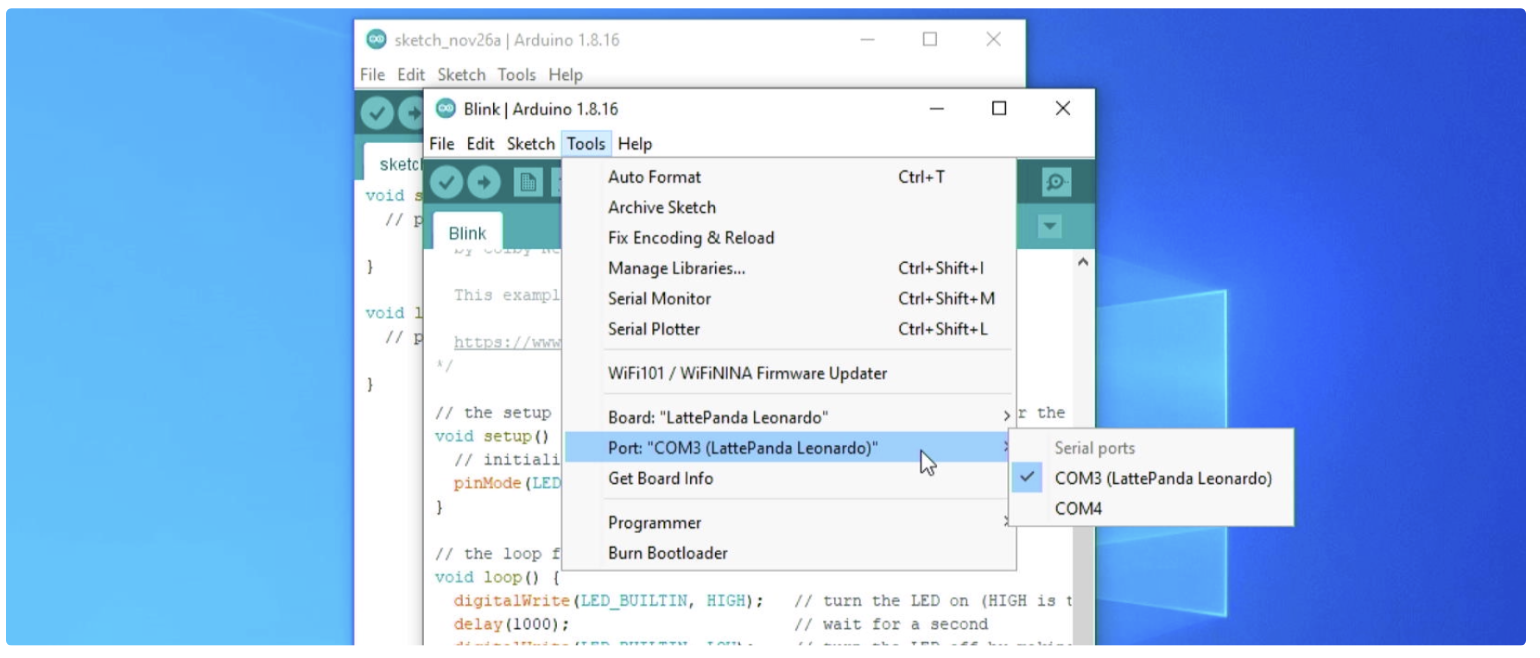Open Tools menu in sketch_nov26a window
This screenshot has width=1540, height=658.
[517, 75]
